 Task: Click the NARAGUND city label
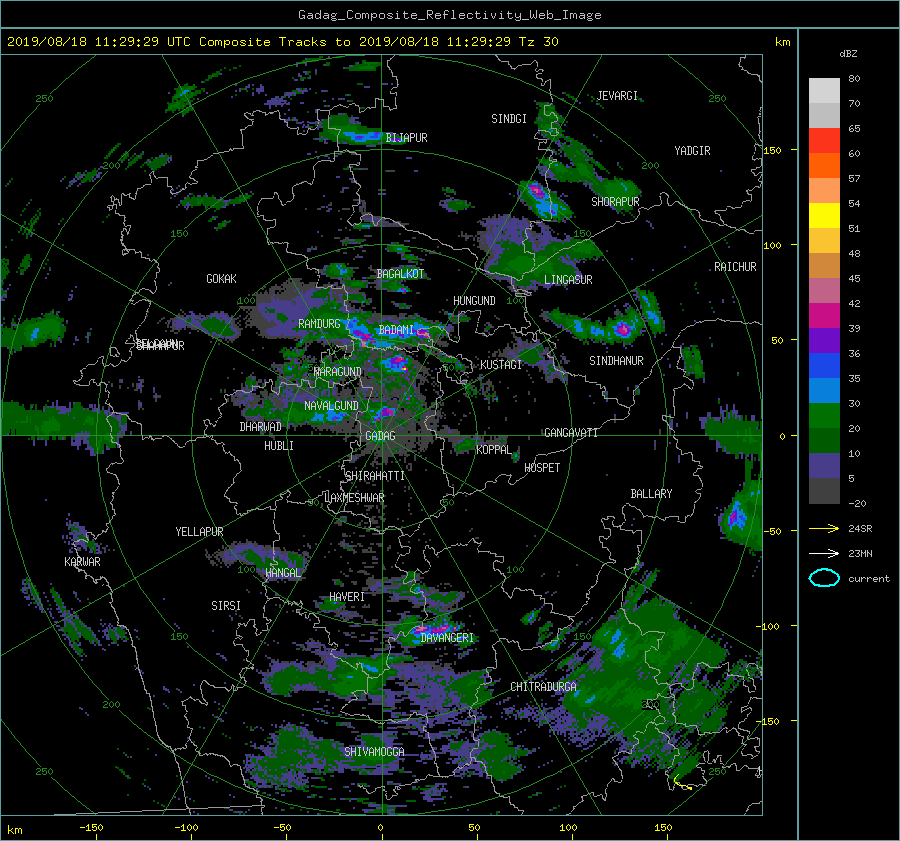tap(338, 372)
